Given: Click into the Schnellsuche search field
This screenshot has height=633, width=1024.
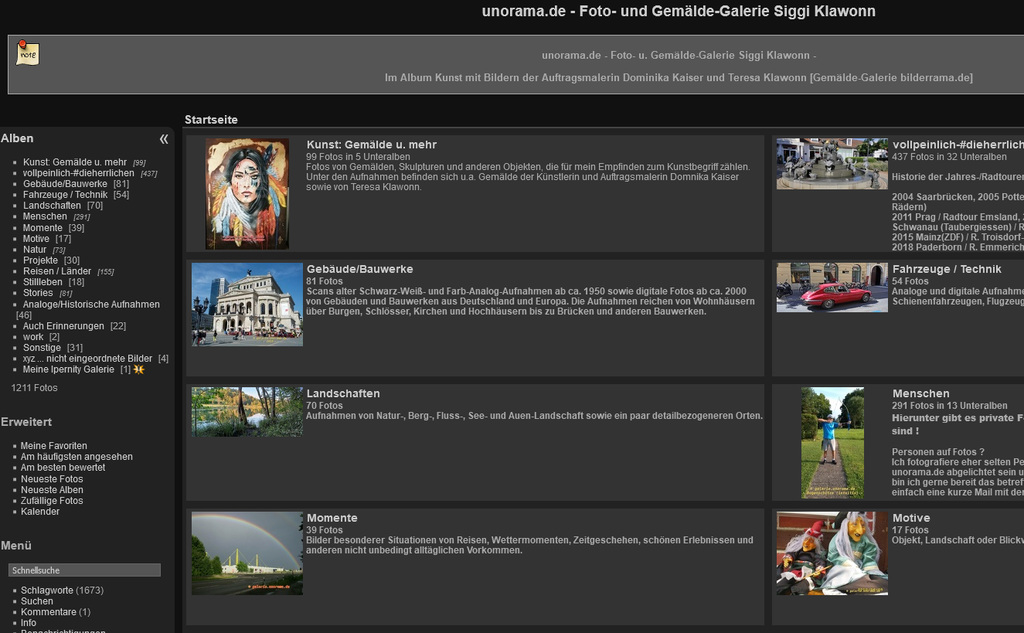Looking at the screenshot, I should [x=84, y=570].
